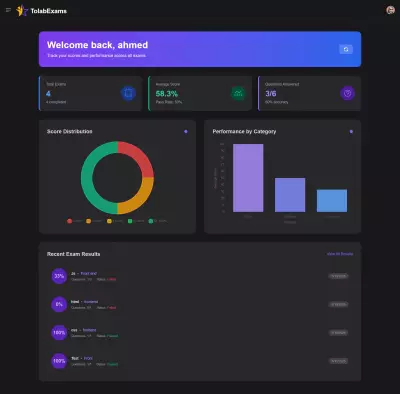Image resolution: width=400 pixels, height=394 pixels.
Task: Open the 33% Js exam result
Action: 200,276
